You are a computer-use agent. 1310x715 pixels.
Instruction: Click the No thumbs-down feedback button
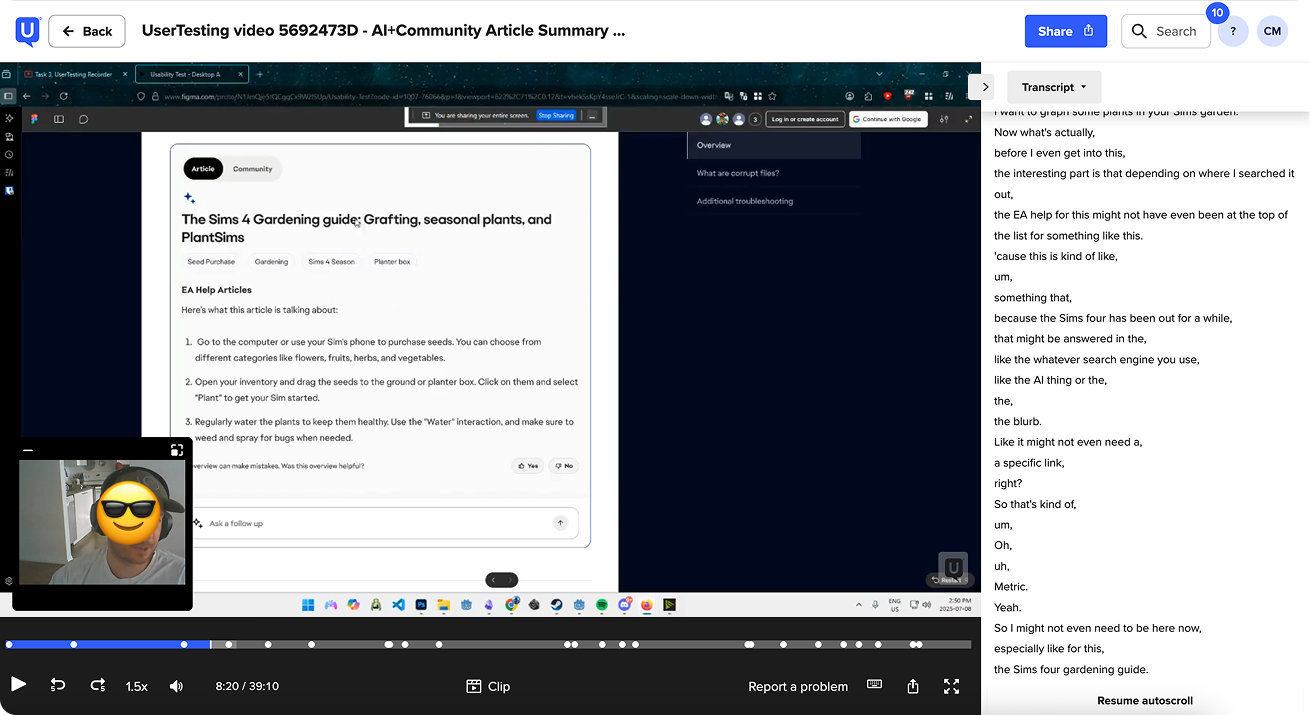[x=563, y=466]
